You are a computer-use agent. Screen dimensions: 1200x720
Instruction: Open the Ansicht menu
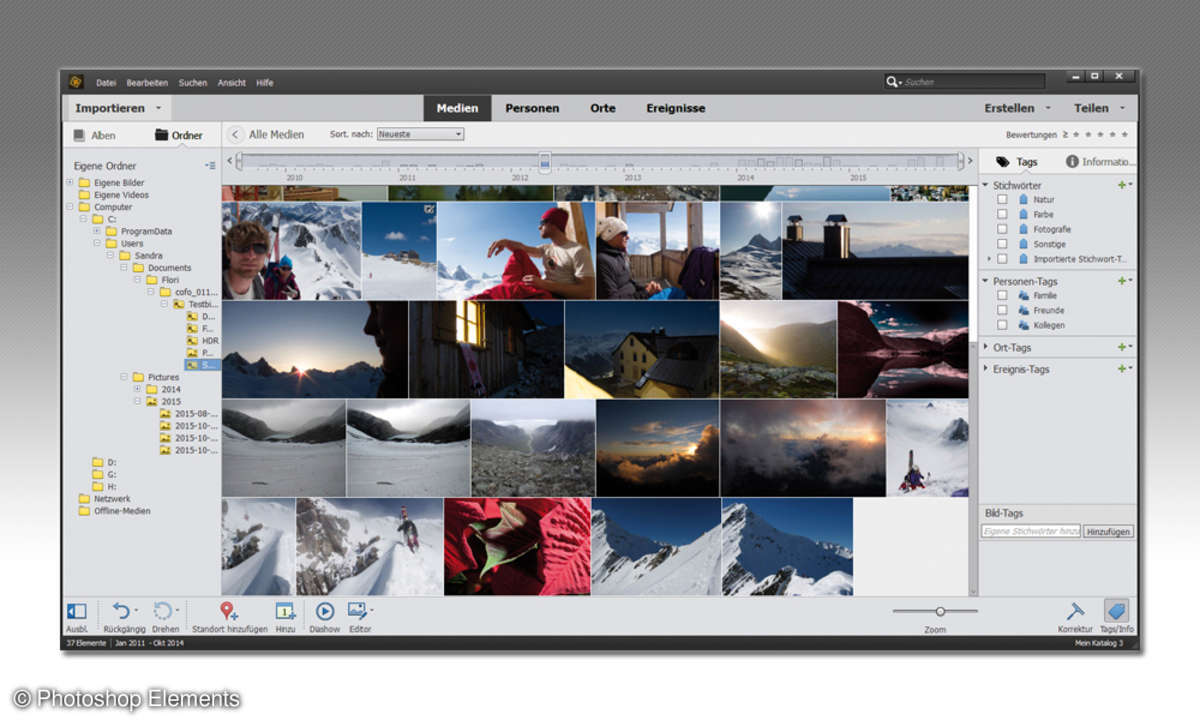tap(232, 83)
